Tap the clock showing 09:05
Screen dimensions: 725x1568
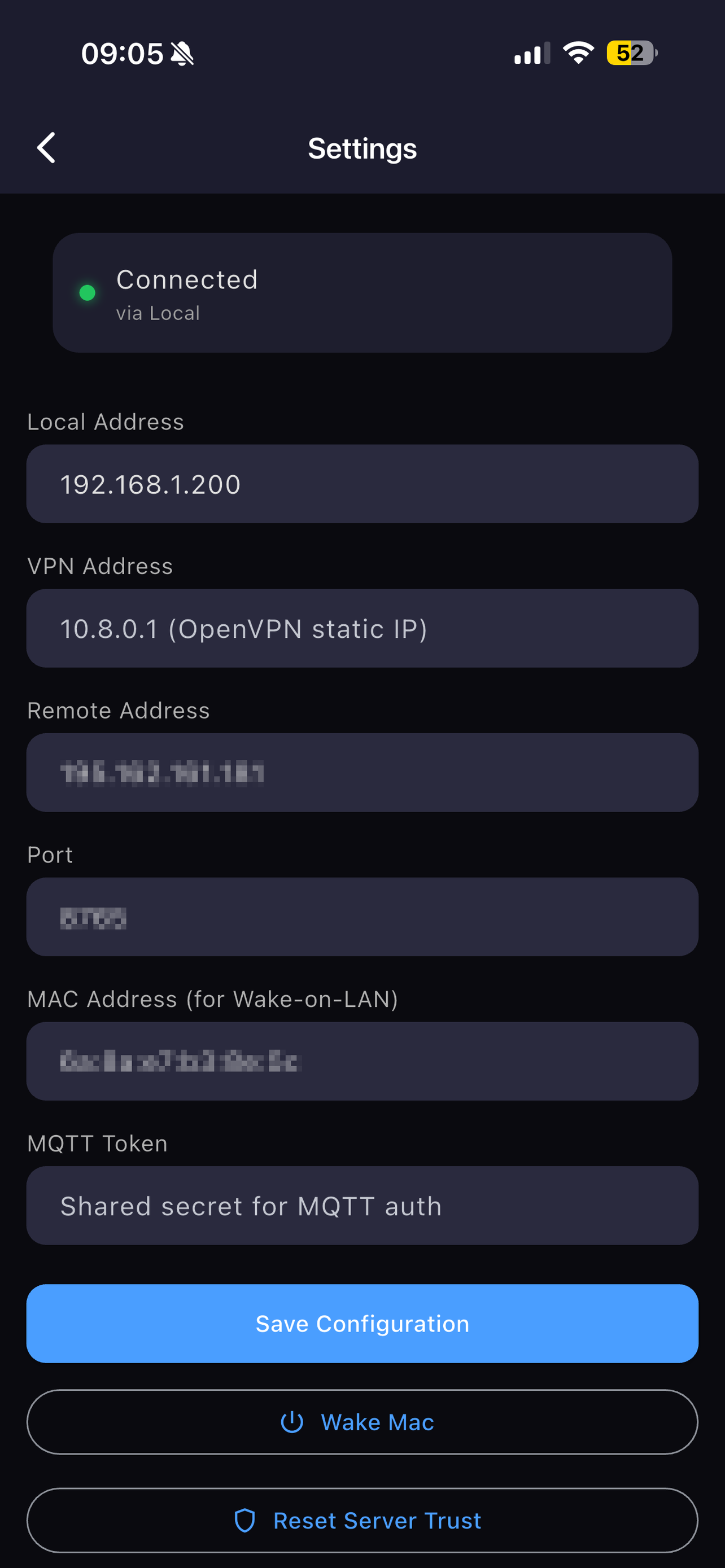tap(123, 54)
